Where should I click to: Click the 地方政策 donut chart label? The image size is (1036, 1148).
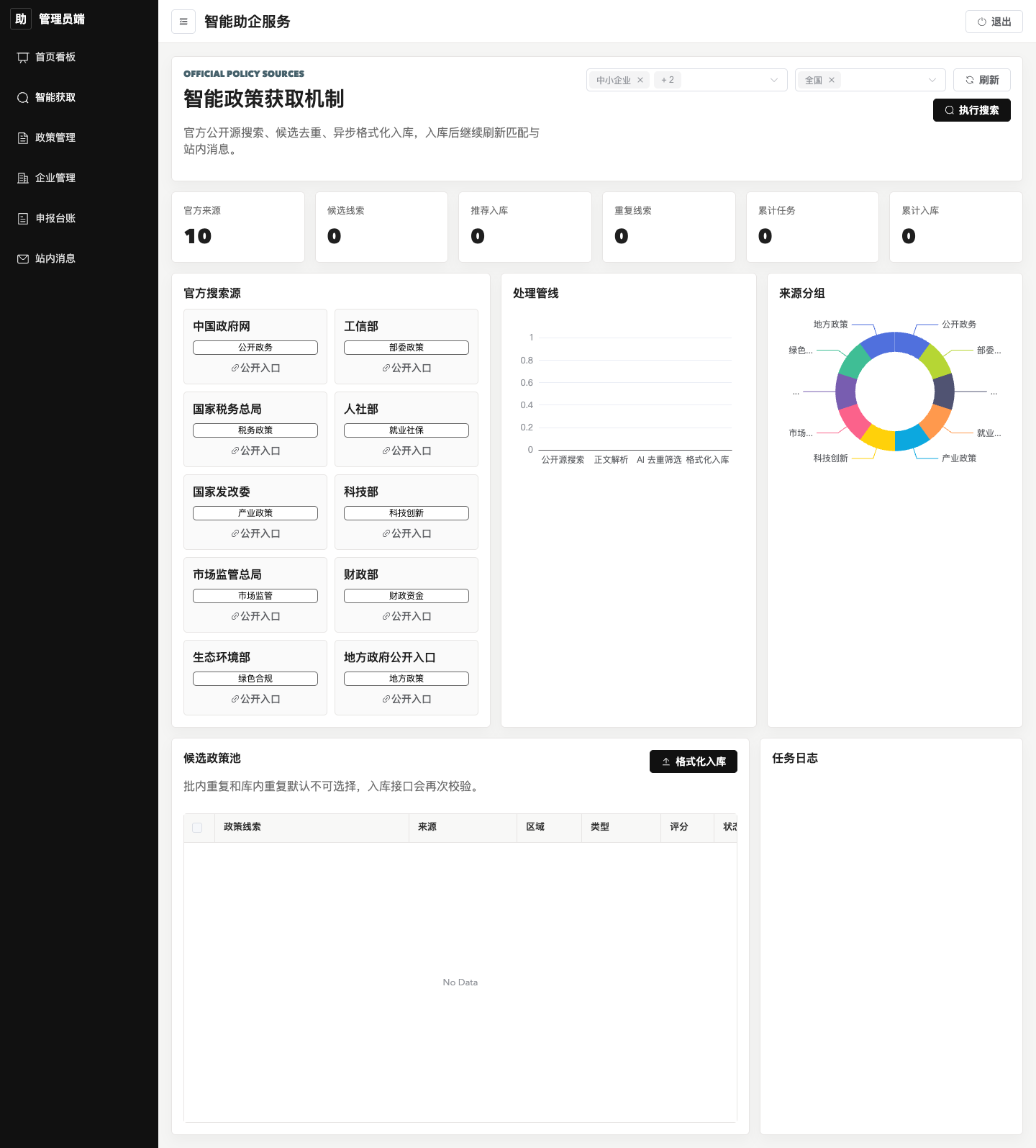tap(831, 325)
